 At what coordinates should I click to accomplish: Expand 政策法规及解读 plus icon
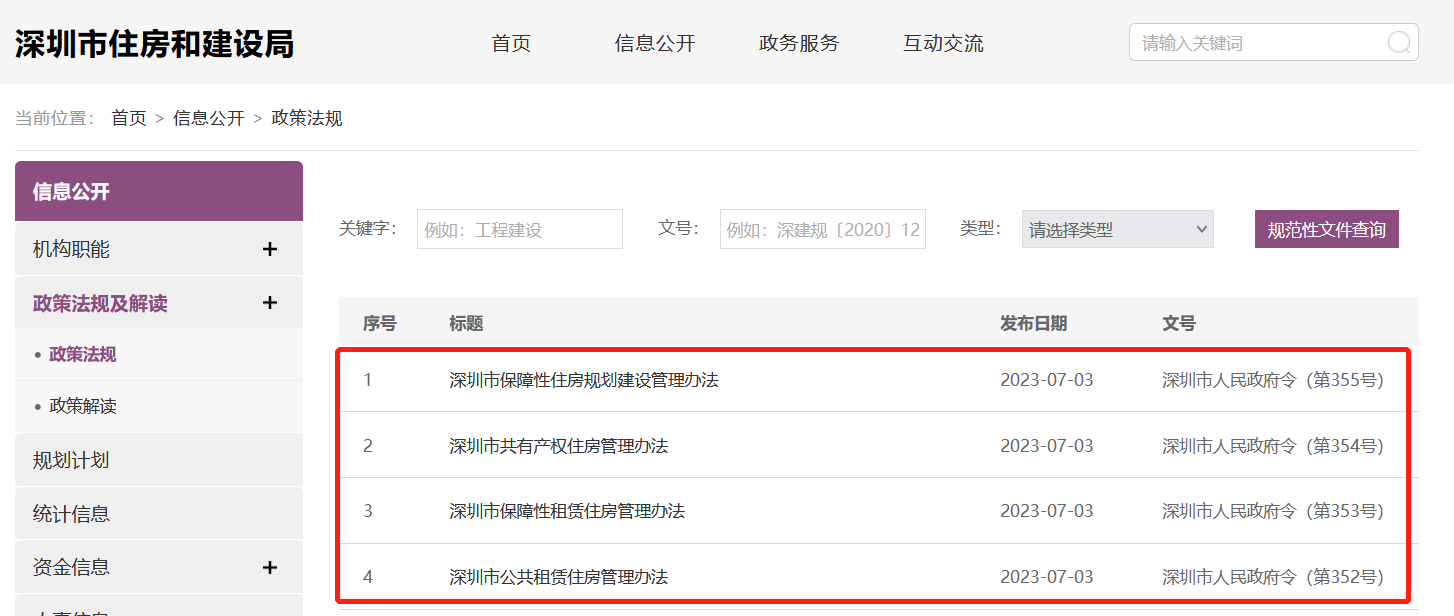269,303
